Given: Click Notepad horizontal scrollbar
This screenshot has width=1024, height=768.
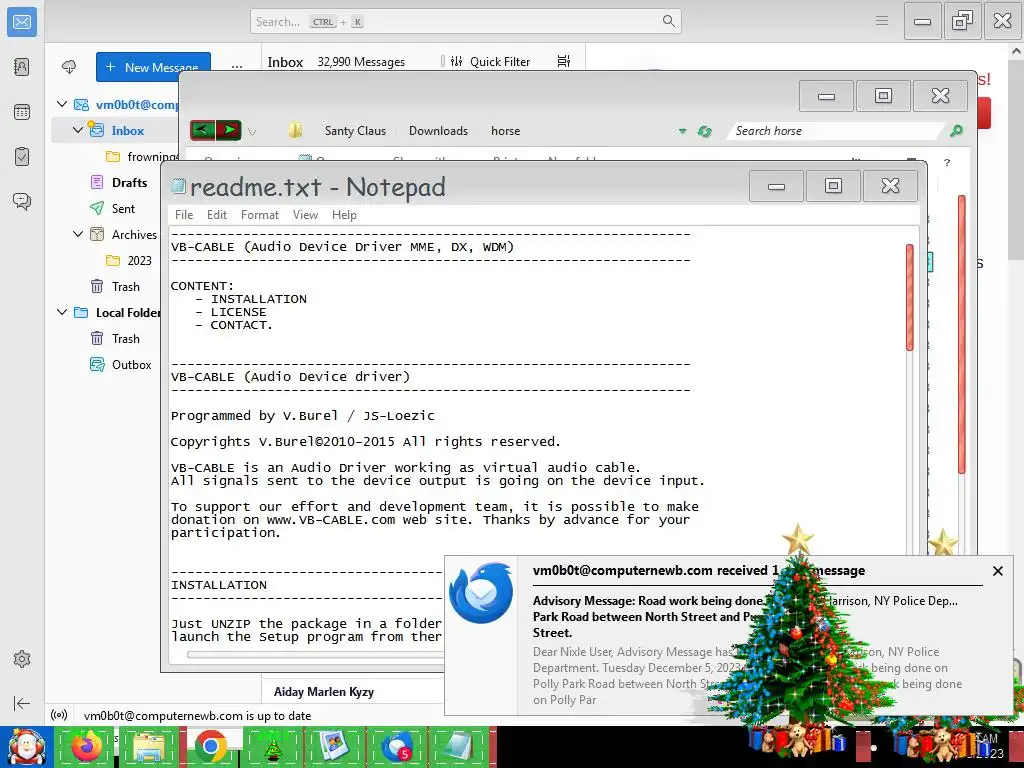Looking at the screenshot, I should pos(313,654).
